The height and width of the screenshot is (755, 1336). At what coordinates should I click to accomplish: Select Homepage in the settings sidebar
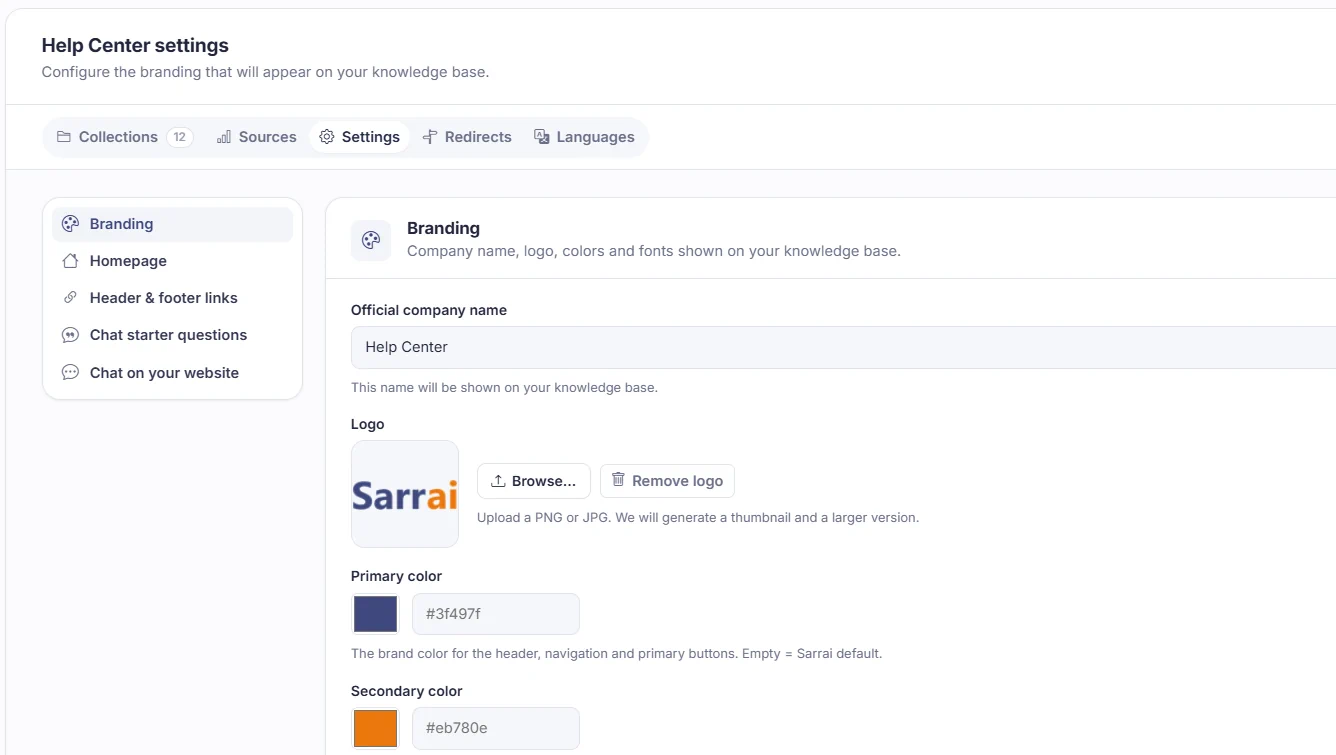(x=172, y=261)
